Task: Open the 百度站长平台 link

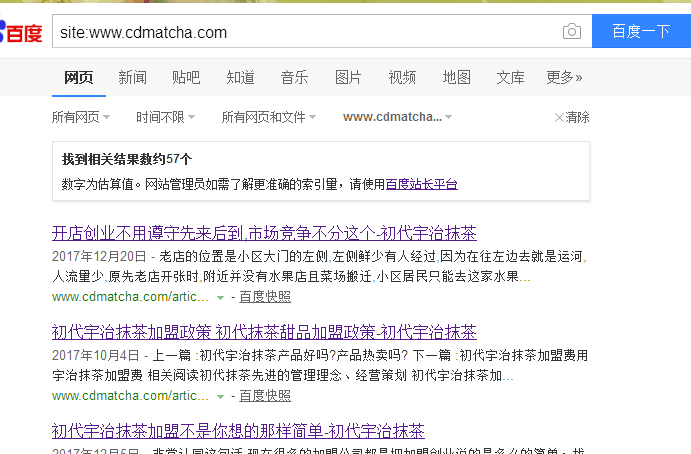Action: pos(422,184)
